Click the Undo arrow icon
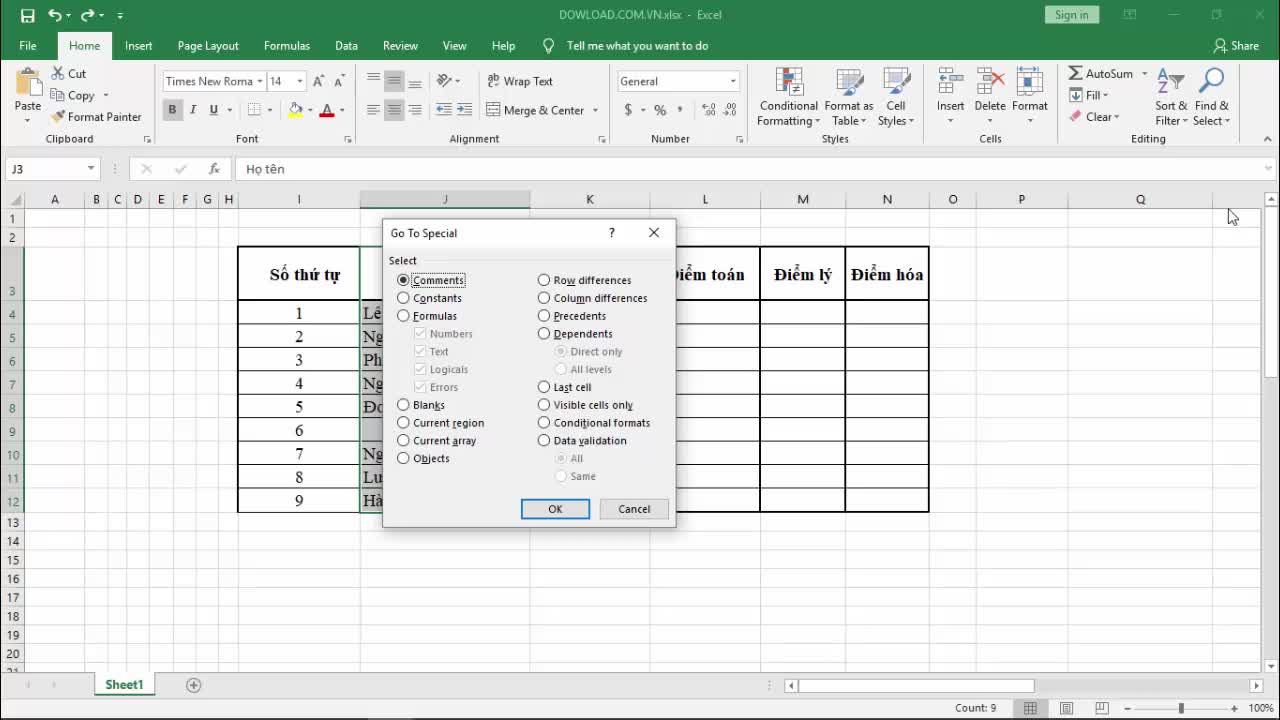This screenshot has width=1280, height=720. pyautogui.click(x=55, y=15)
